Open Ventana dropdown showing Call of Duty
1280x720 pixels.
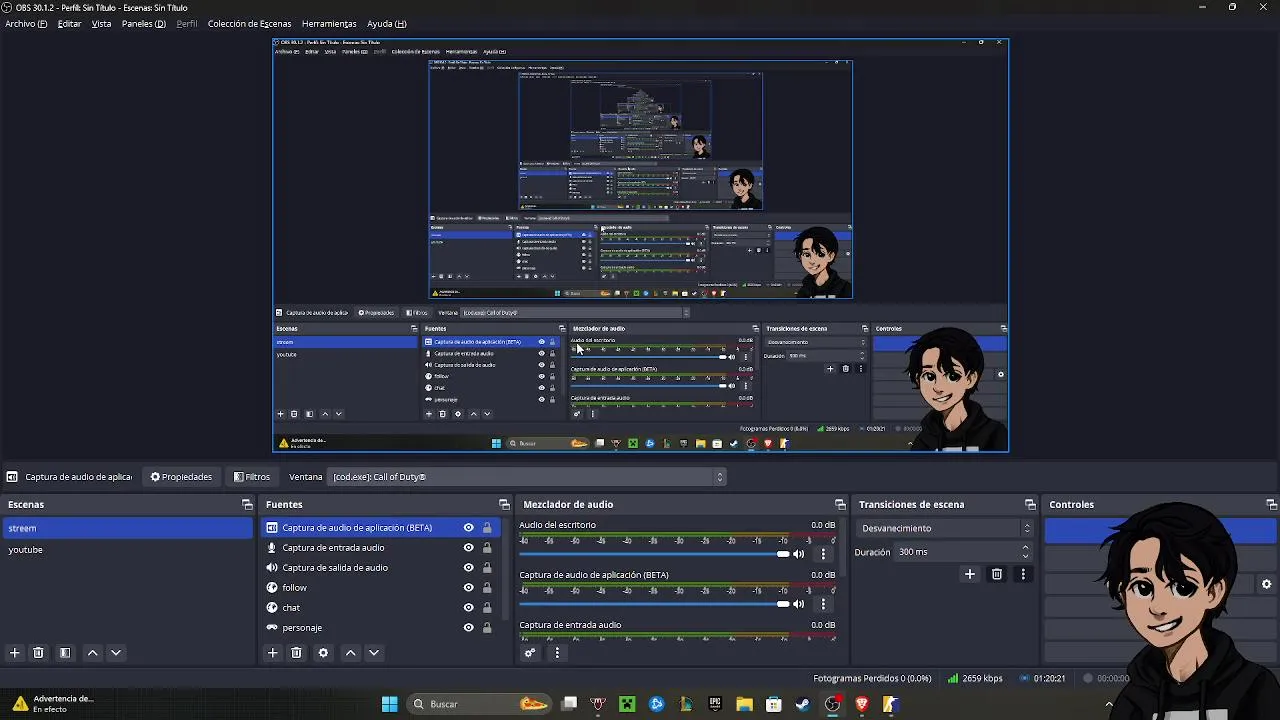pos(528,477)
